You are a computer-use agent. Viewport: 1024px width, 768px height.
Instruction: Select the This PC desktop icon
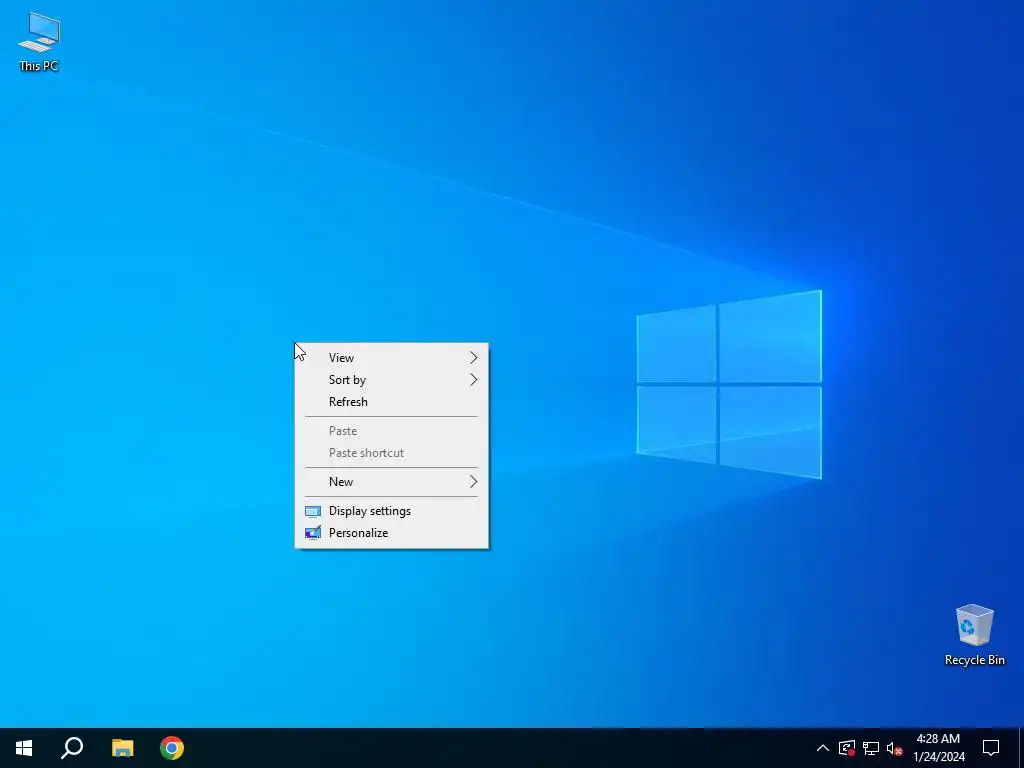[39, 41]
